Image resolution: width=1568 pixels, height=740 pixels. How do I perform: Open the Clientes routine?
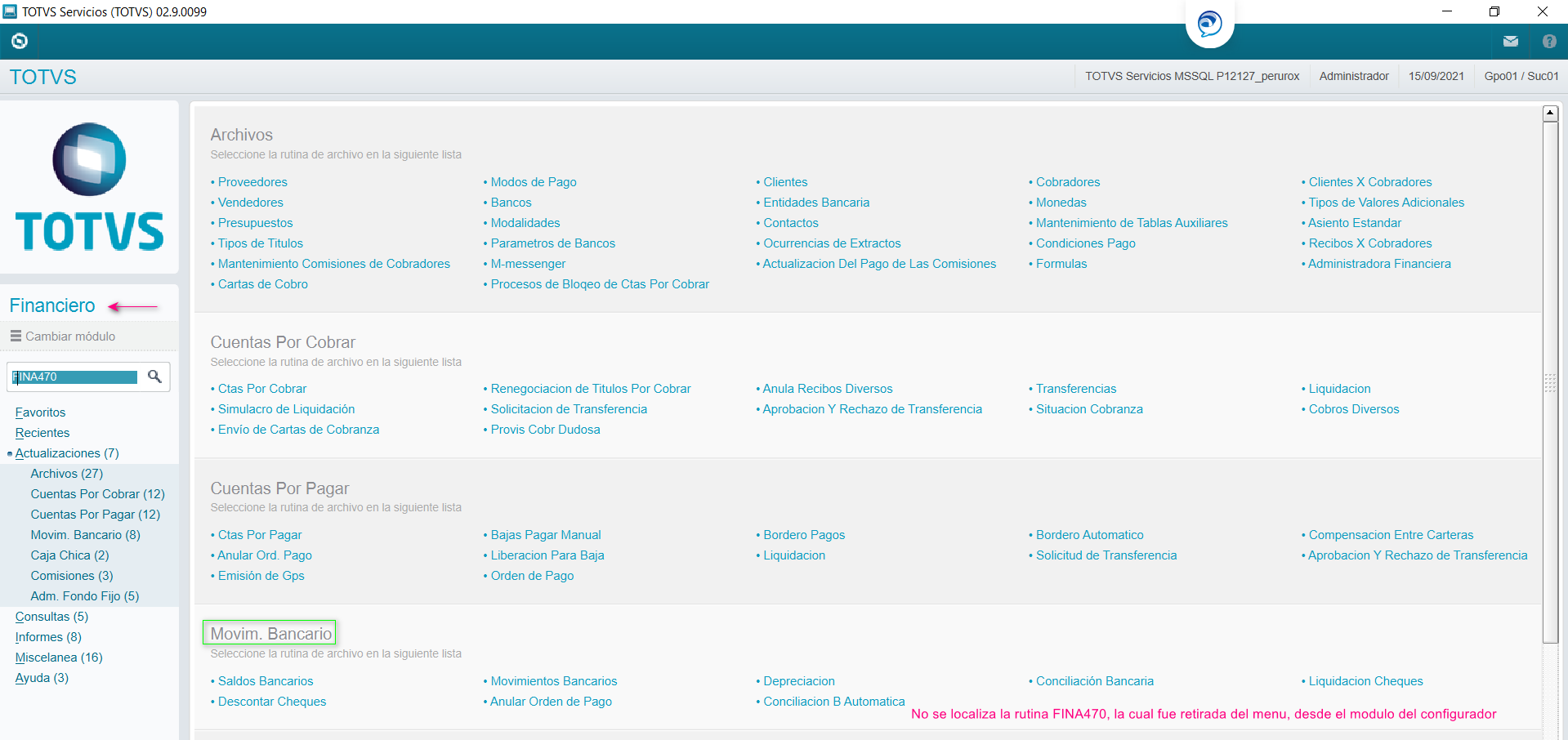pyautogui.click(x=785, y=182)
